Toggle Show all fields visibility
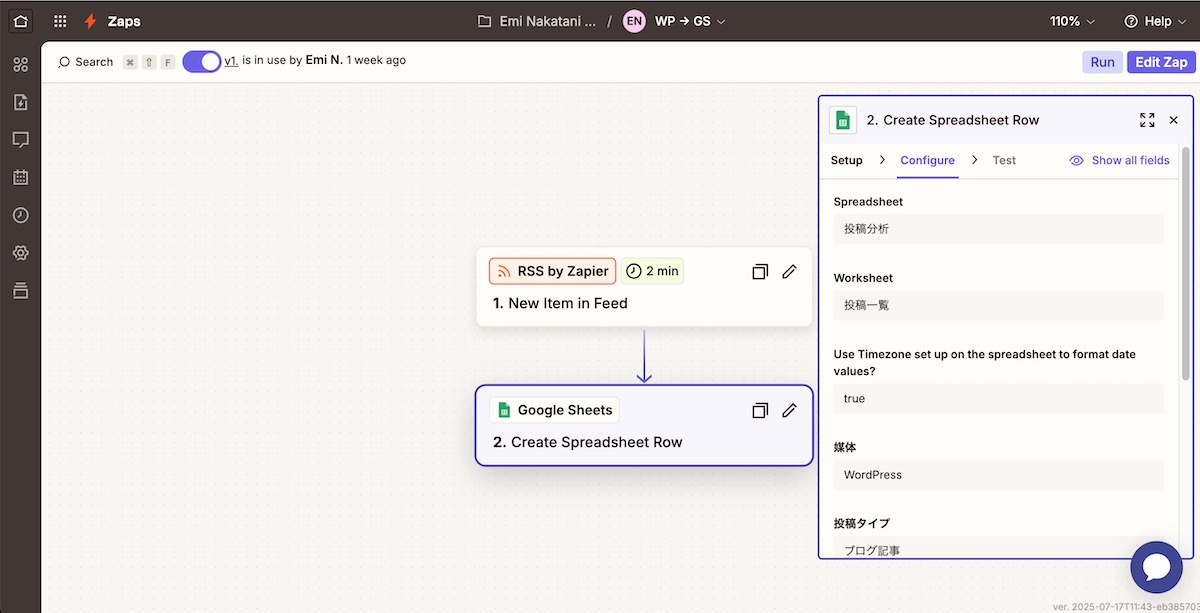This screenshot has width=1200, height=613. point(1119,160)
